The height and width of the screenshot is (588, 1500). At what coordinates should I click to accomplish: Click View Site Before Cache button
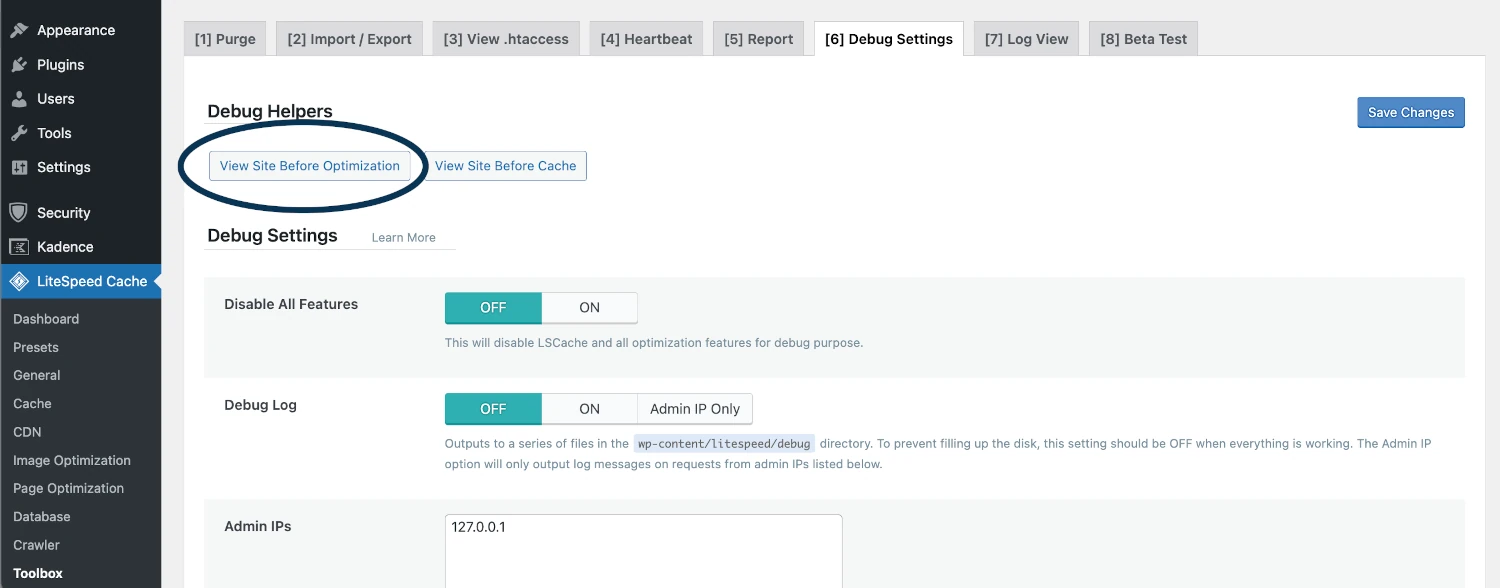click(x=505, y=166)
